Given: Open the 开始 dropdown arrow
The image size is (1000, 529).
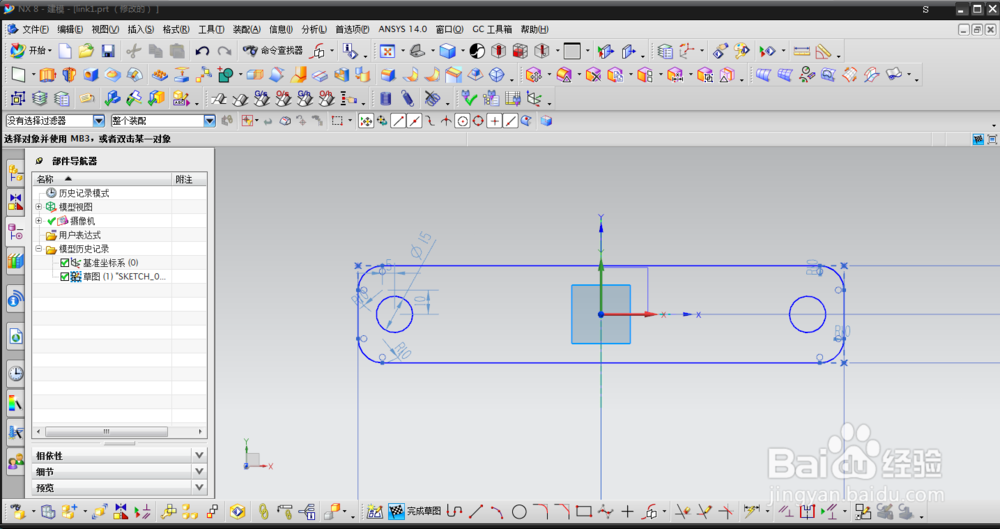Looking at the screenshot, I should click(x=49, y=51).
